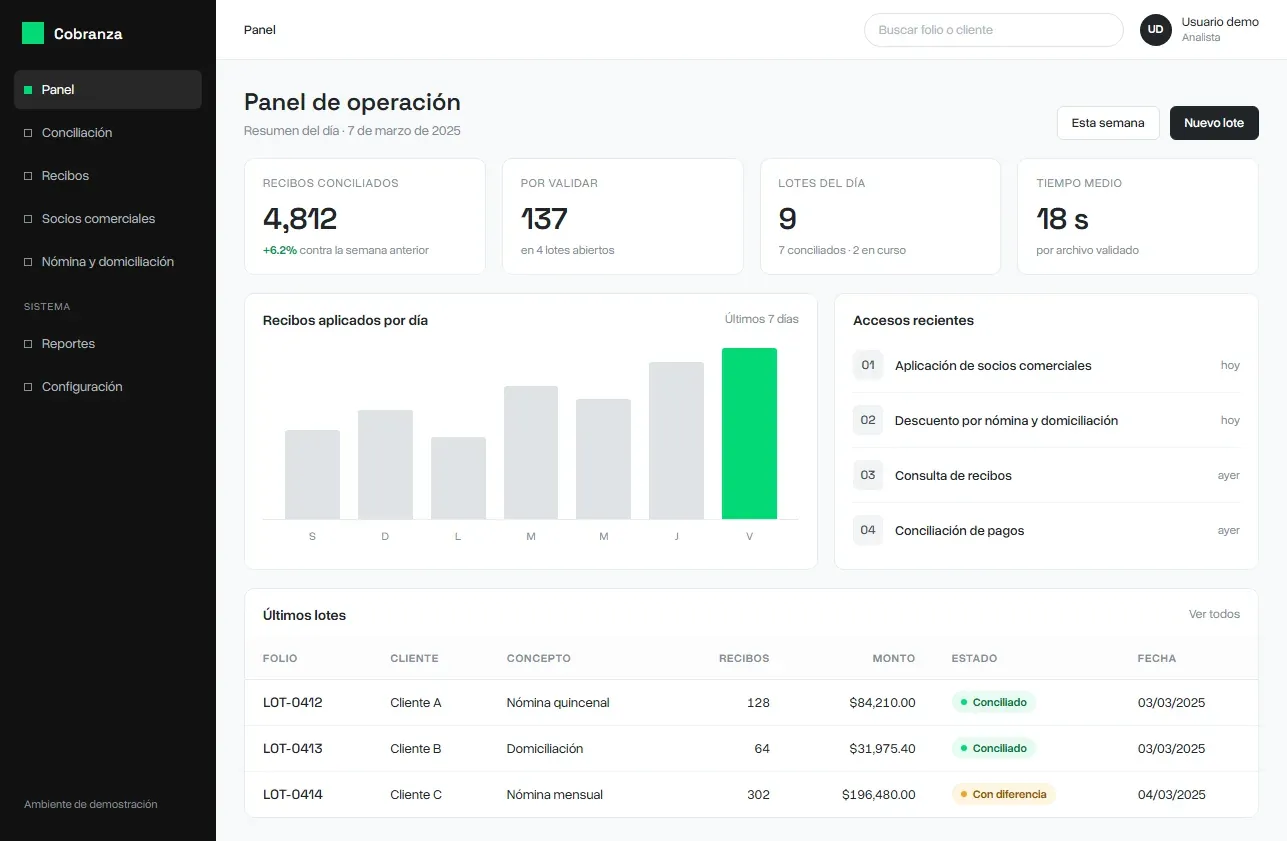
Task: Focus the Buscar folio o cliente field
Action: (994, 30)
